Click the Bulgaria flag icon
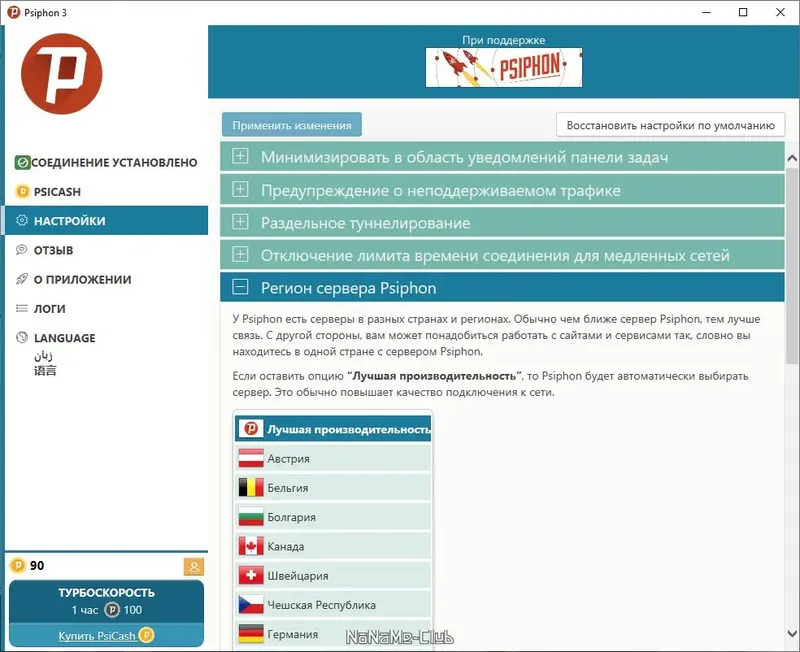 click(x=251, y=517)
